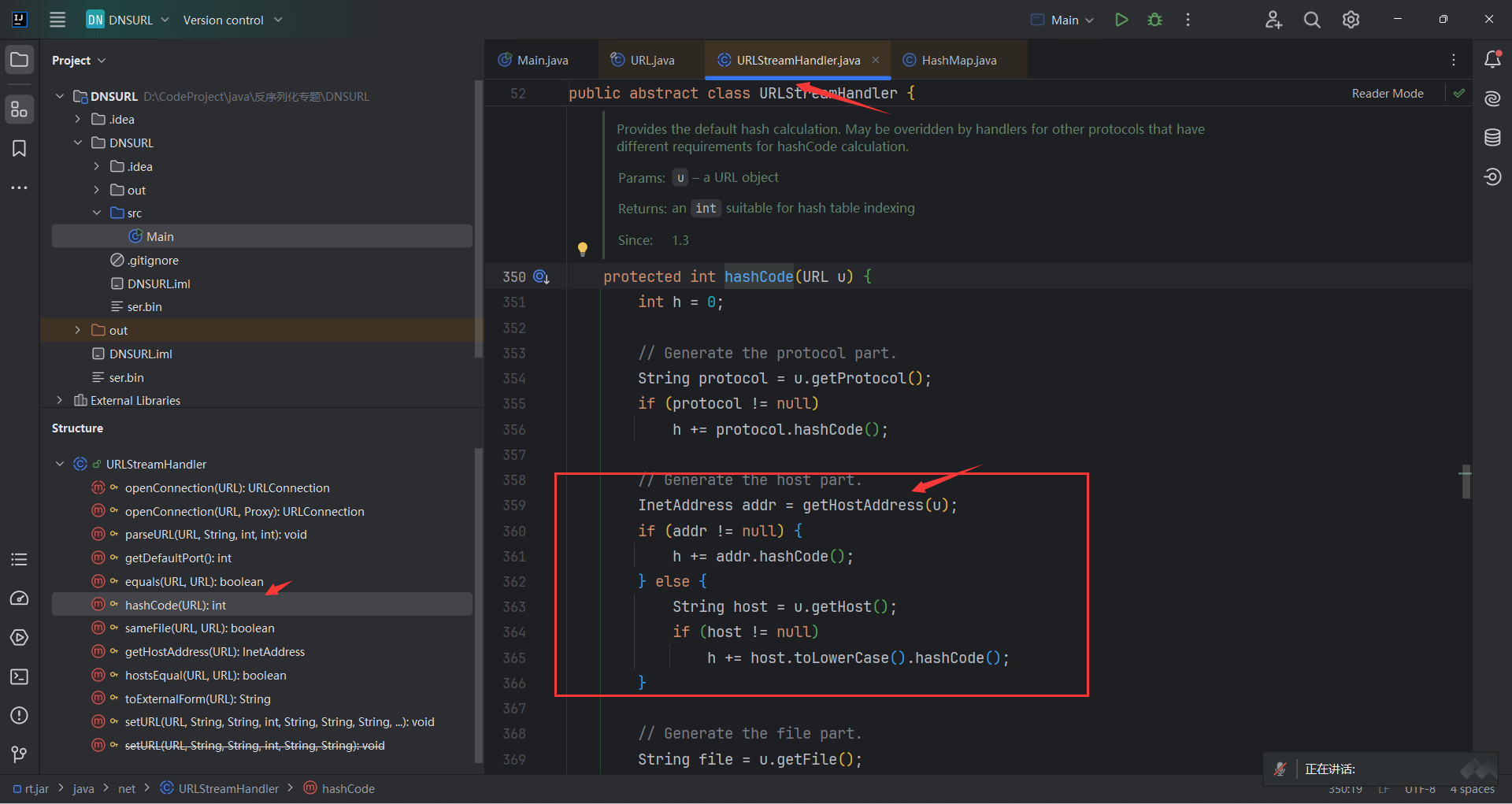This screenshot has height=804, width=1512.
Task: Open the Problems tool window
Action: click(20, 715)
